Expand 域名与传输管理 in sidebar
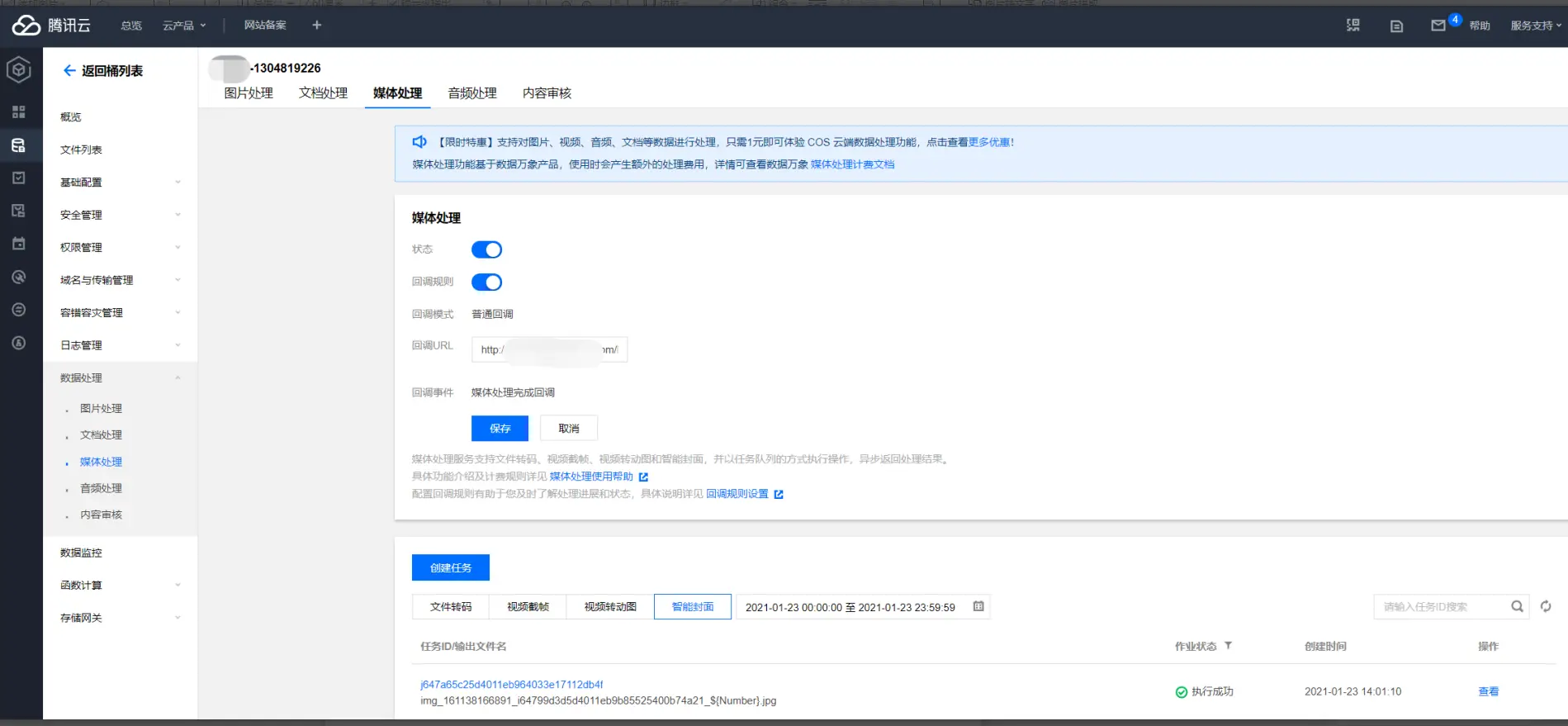Image resolution: width=1568 pixels, height=726 pixels. coord(120,280)
